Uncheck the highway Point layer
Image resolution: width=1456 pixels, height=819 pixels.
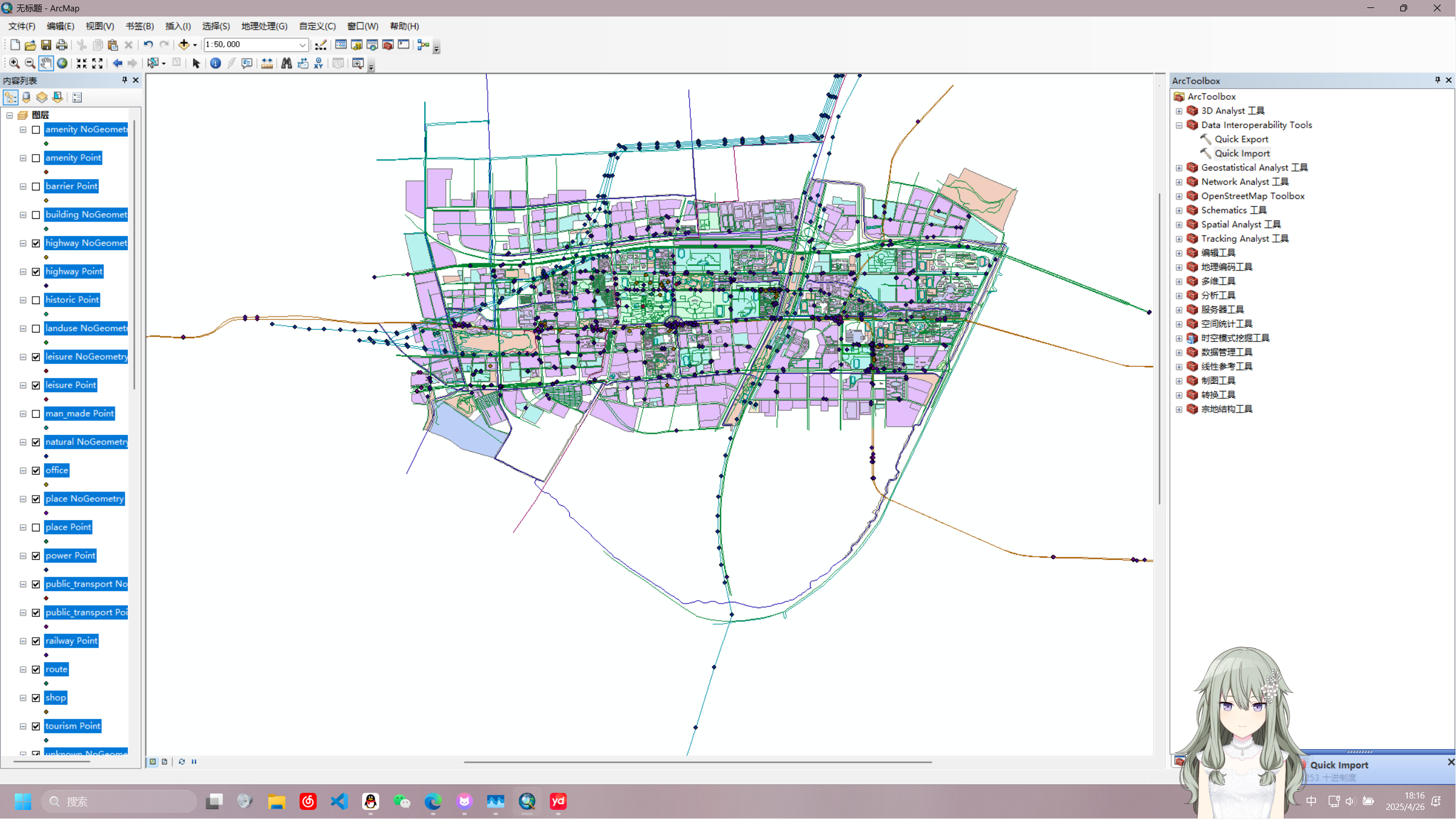click(x=36, y=272)
